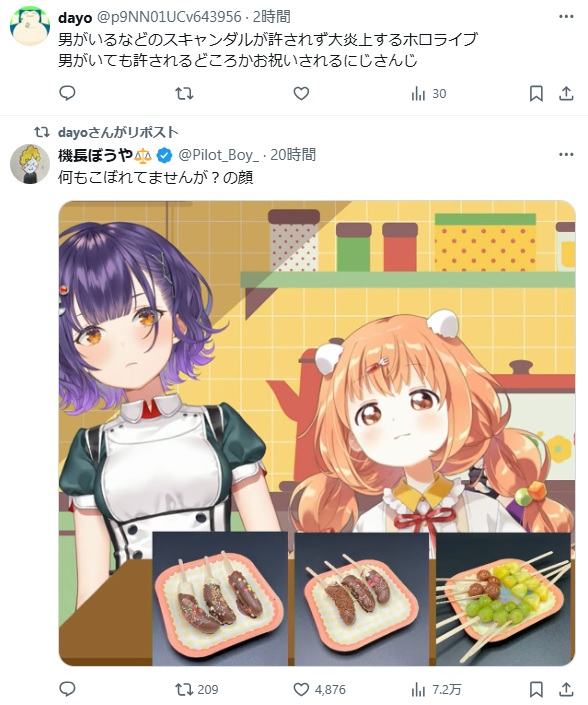This screenshot has height=705, width=588.
Task: Open the dayo display name link
Action: click(75, 18)
